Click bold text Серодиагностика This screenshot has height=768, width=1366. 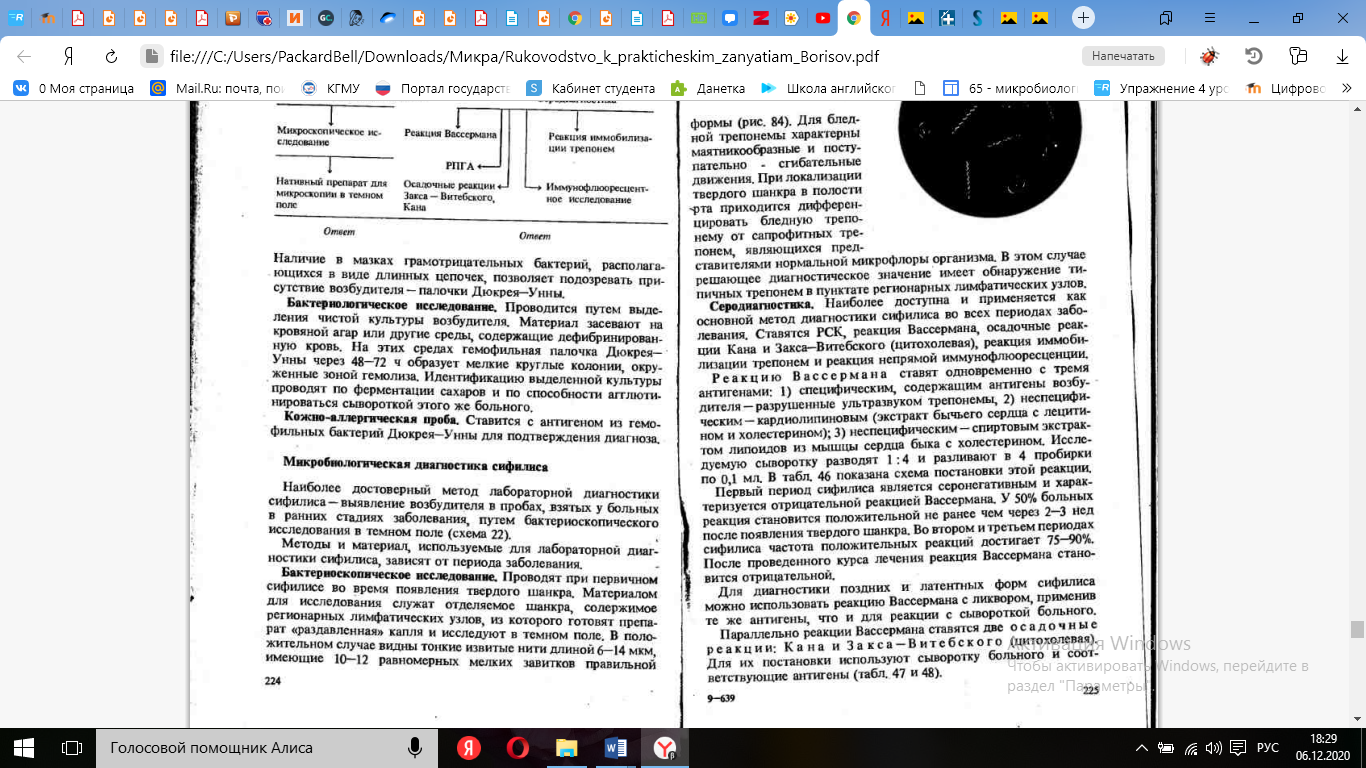[x=763, y=303]
